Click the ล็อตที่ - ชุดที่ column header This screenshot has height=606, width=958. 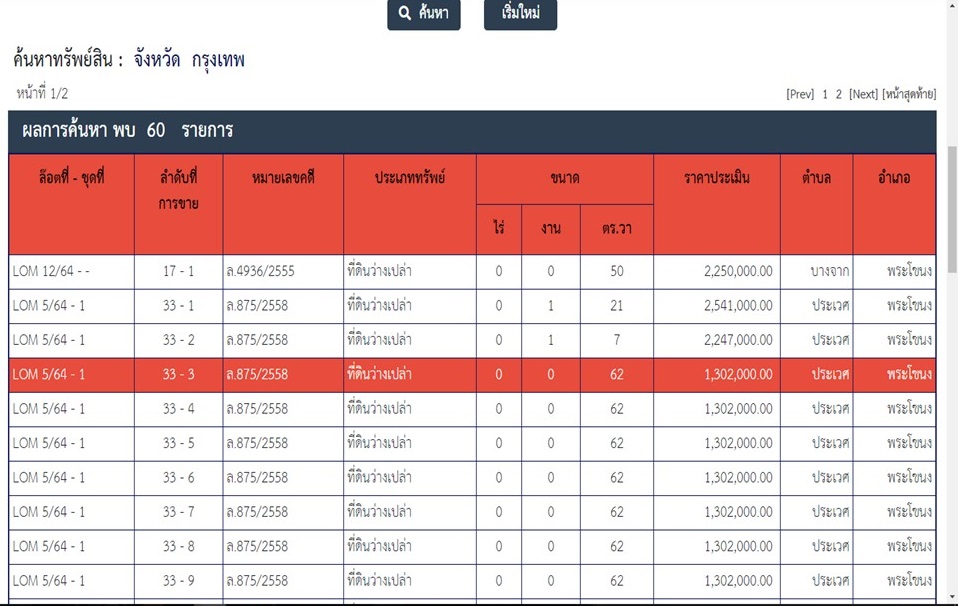pos(71,178)
